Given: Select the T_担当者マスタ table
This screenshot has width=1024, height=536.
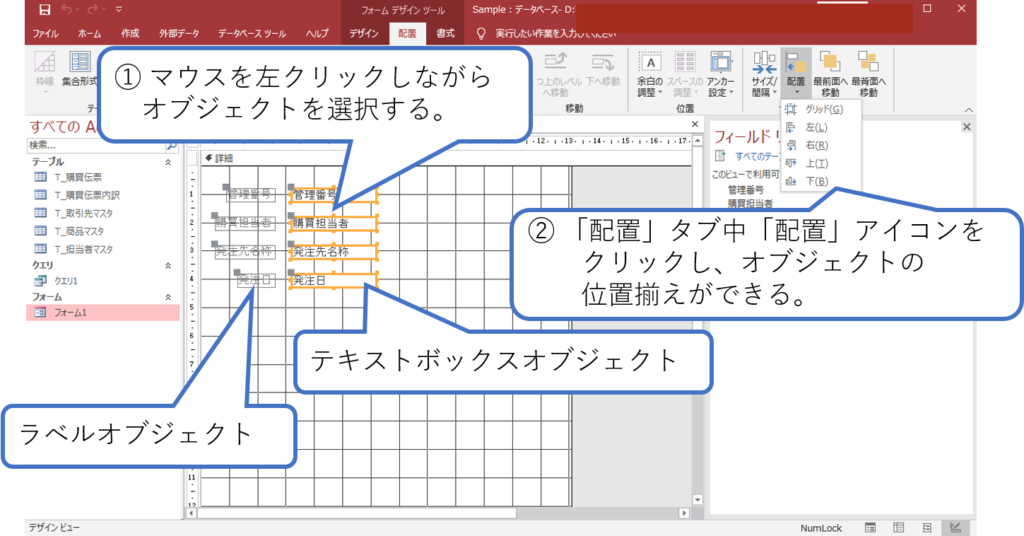Looking at the screenshot, I should (x=103, y=249).
